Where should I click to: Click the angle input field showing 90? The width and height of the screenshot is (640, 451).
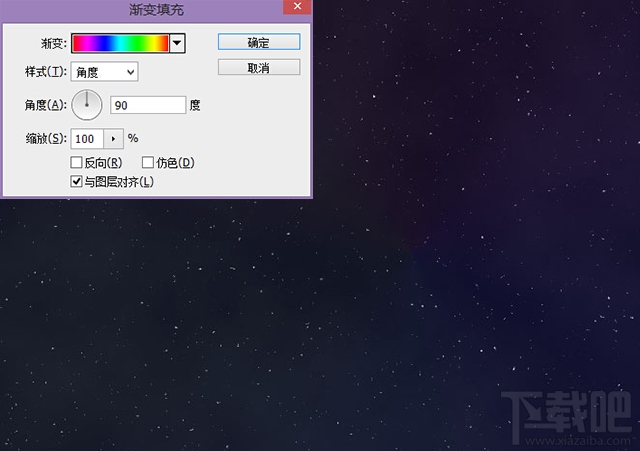pos(148,105)
